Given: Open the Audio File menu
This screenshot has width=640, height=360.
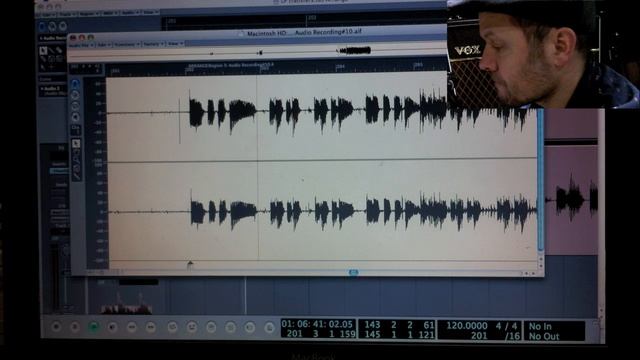Looking at the screenshot, I should click(80, 44).
